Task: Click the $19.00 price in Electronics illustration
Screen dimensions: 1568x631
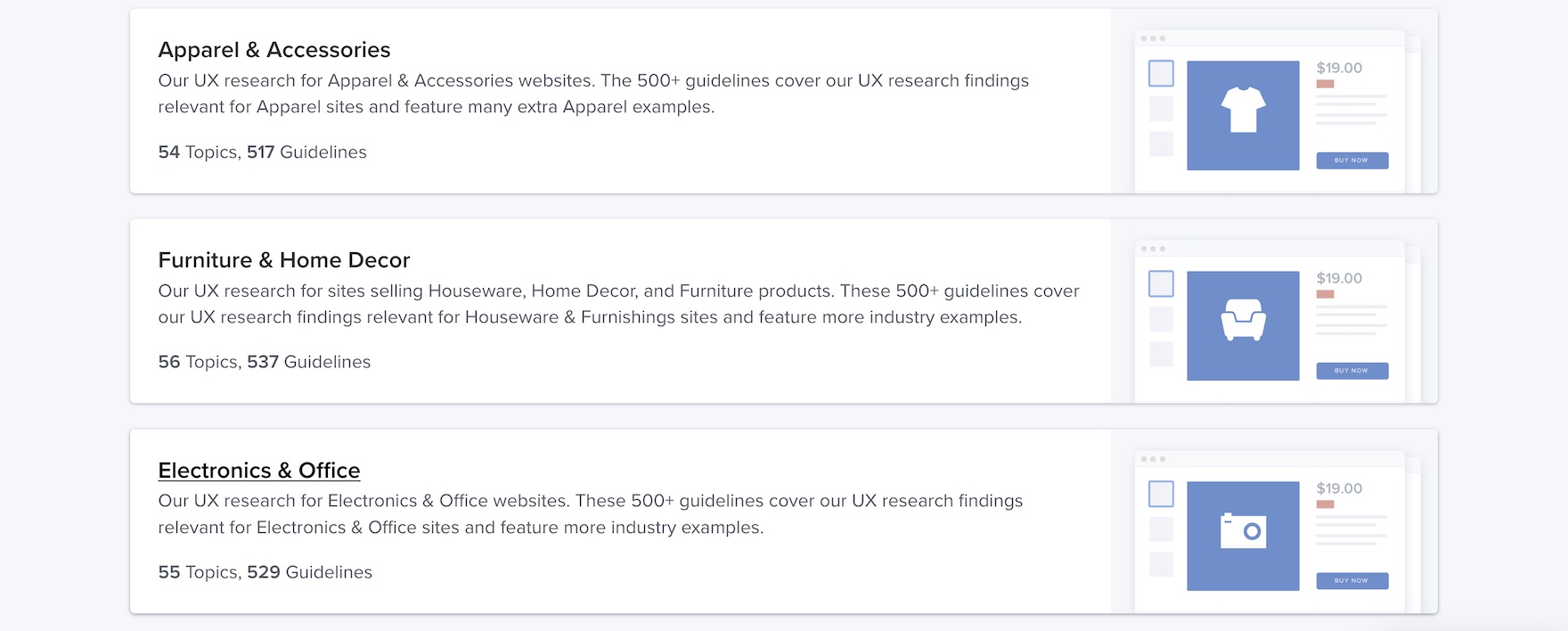Action: click(1339, 488)
